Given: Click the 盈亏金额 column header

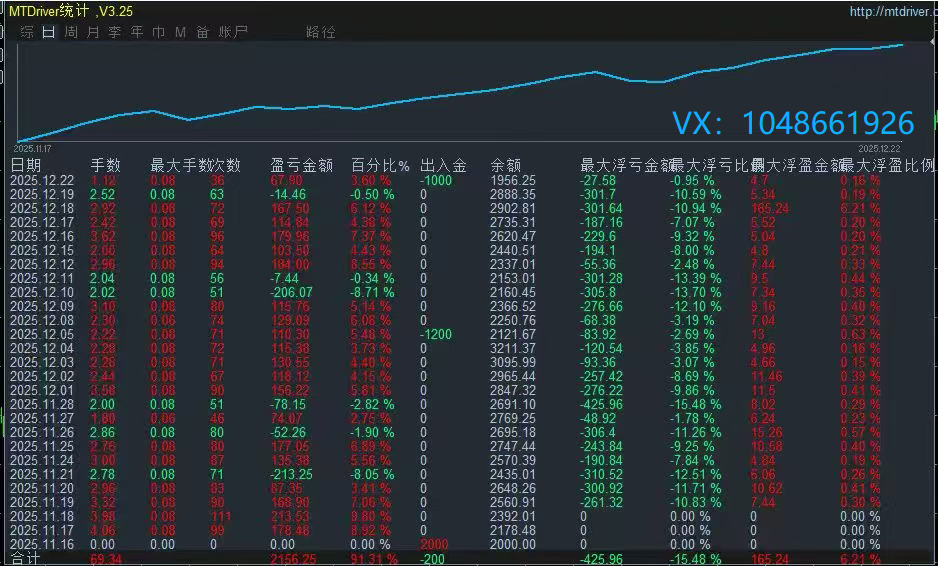Looking at the screenshot, I should (301, 165).
